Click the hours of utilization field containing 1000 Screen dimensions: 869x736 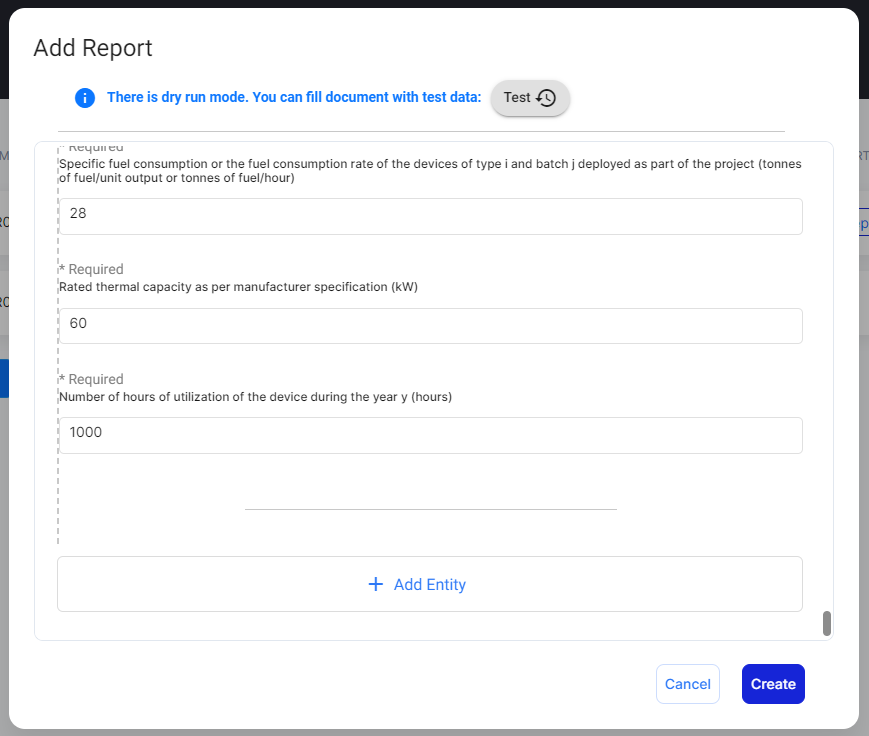pos(430,435)
